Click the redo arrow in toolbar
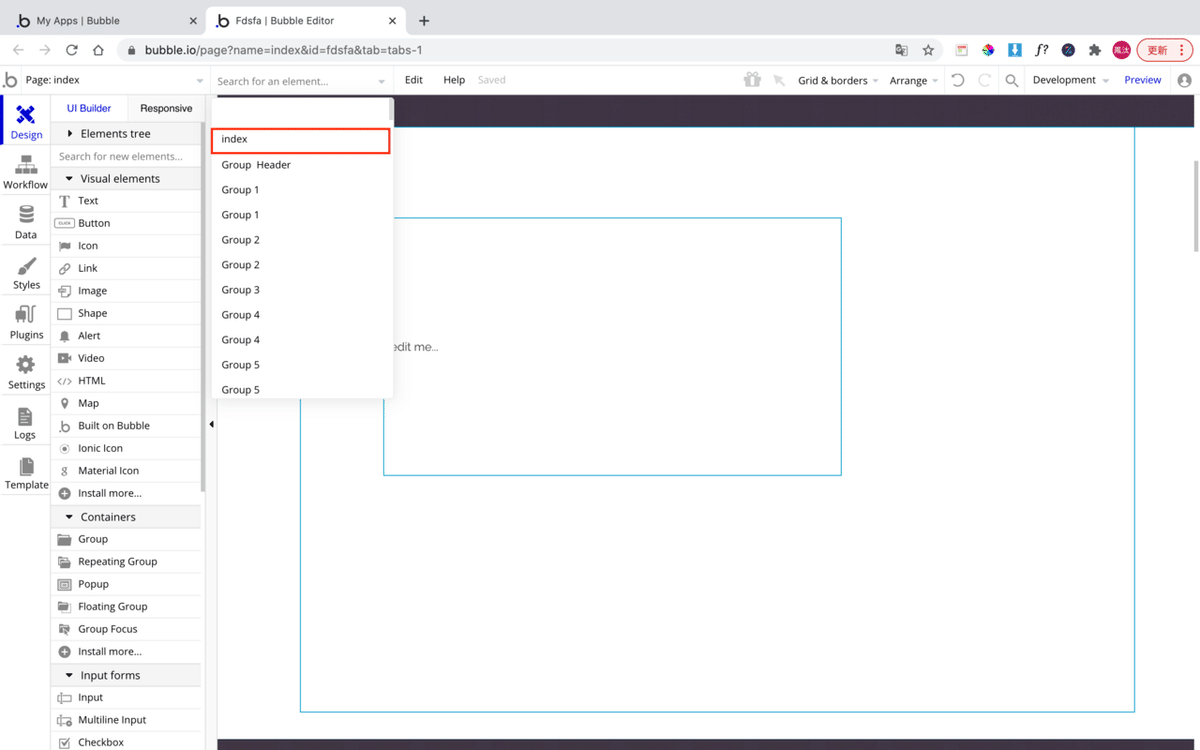This screenshot has height=750, width=1200. (x=985, y=80)
